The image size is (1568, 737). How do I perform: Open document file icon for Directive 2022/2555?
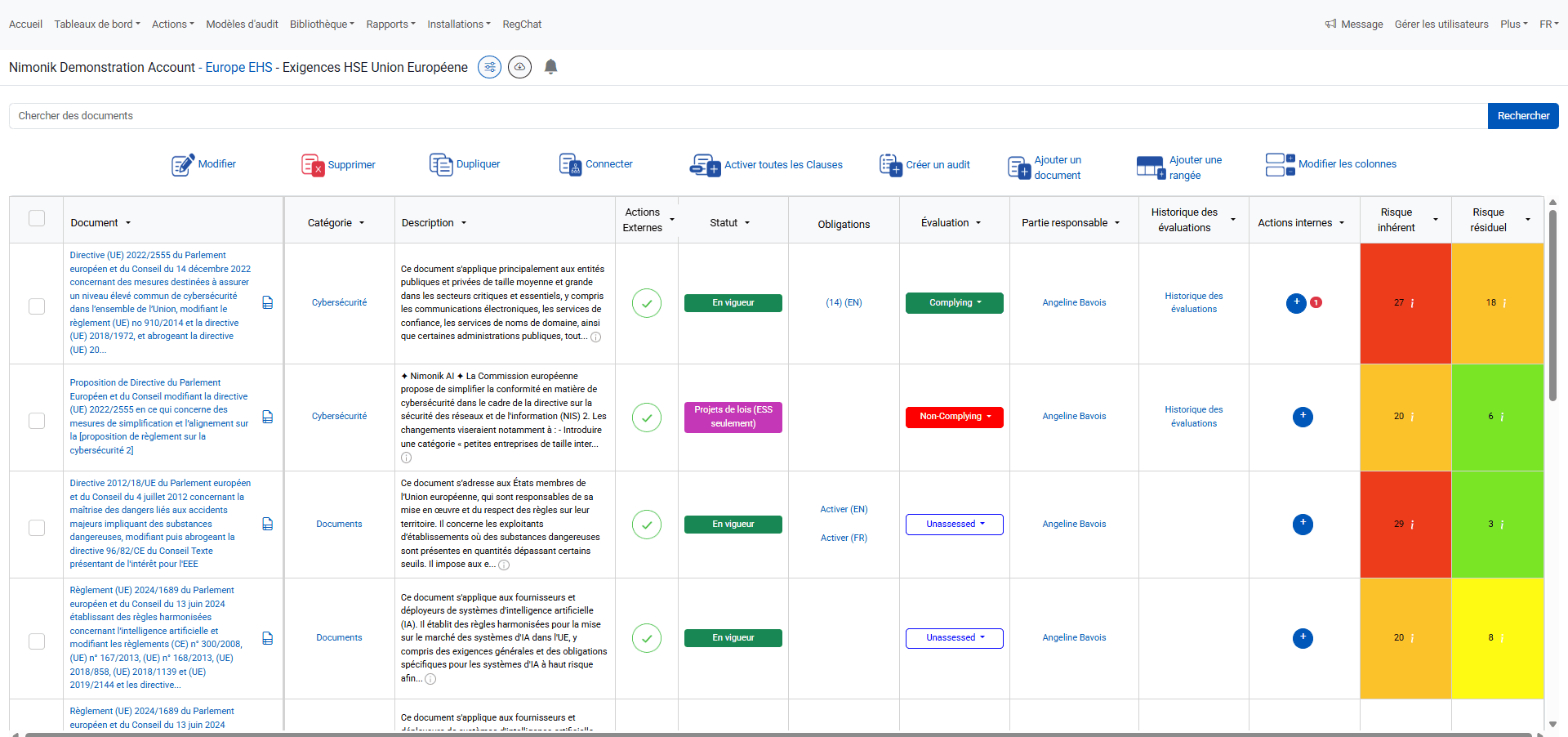pos(267,302)
